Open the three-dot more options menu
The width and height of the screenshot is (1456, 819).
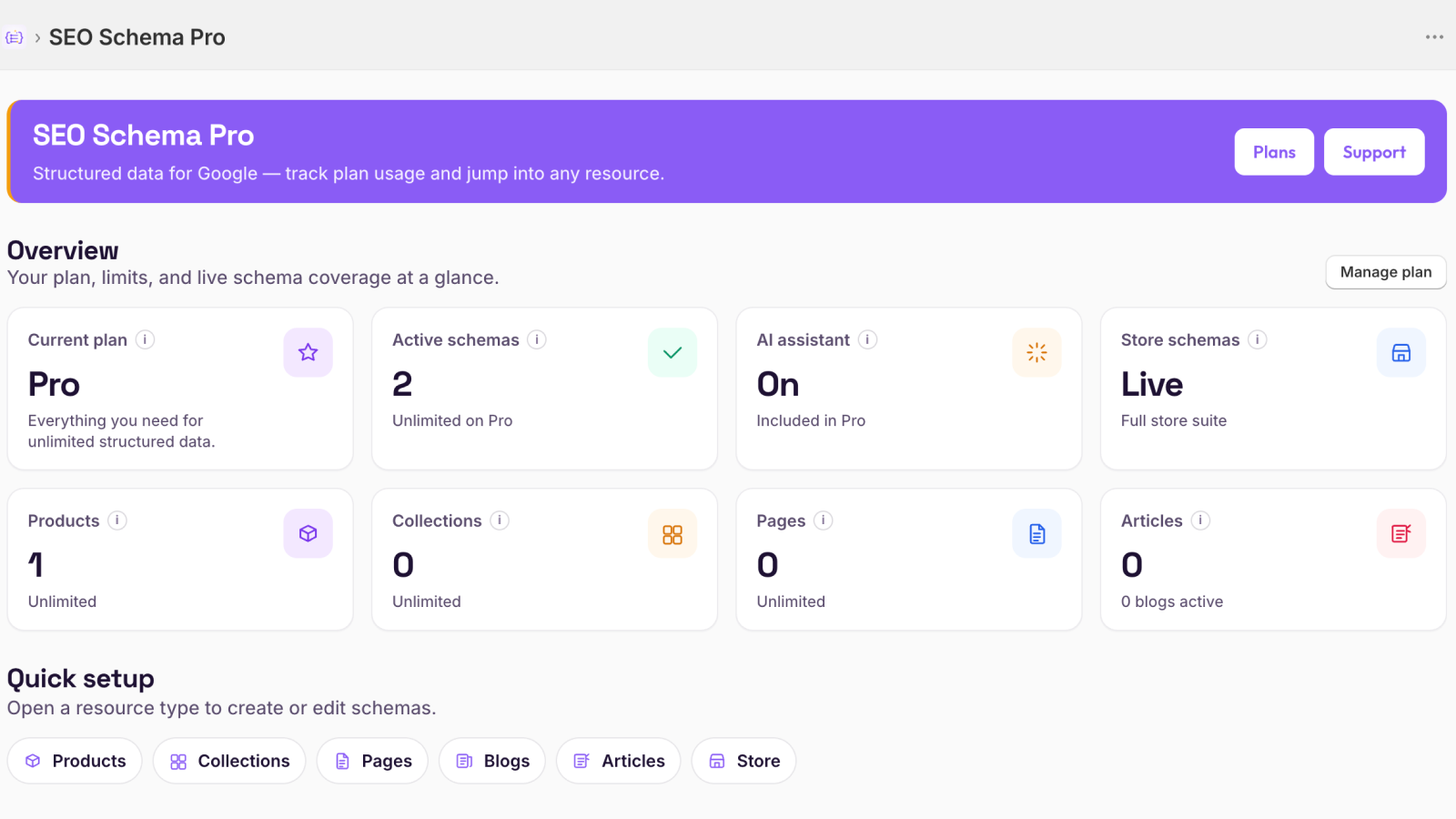1434,37
